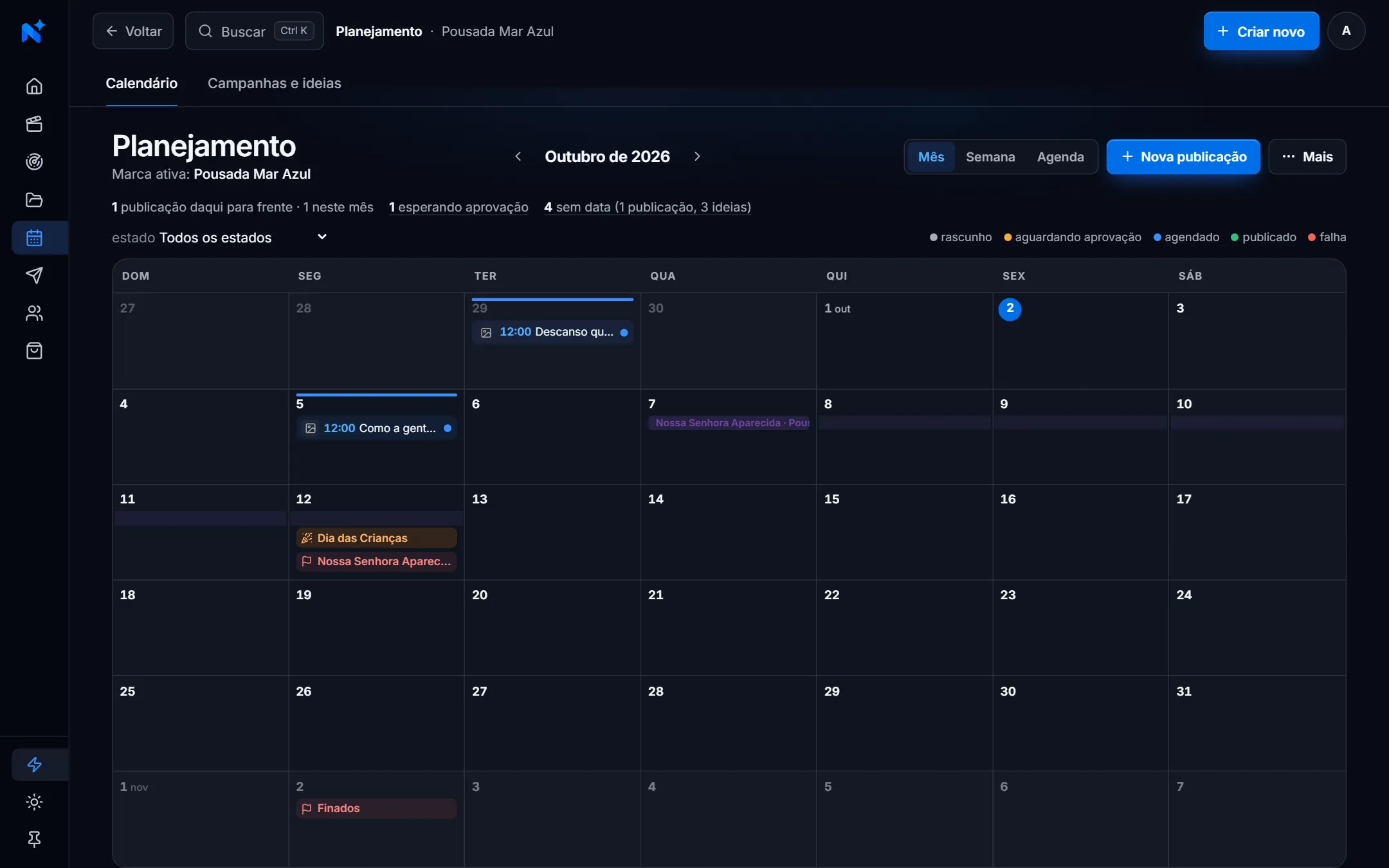Click the Planejamento breadcrumb

[x=379, y=31]
